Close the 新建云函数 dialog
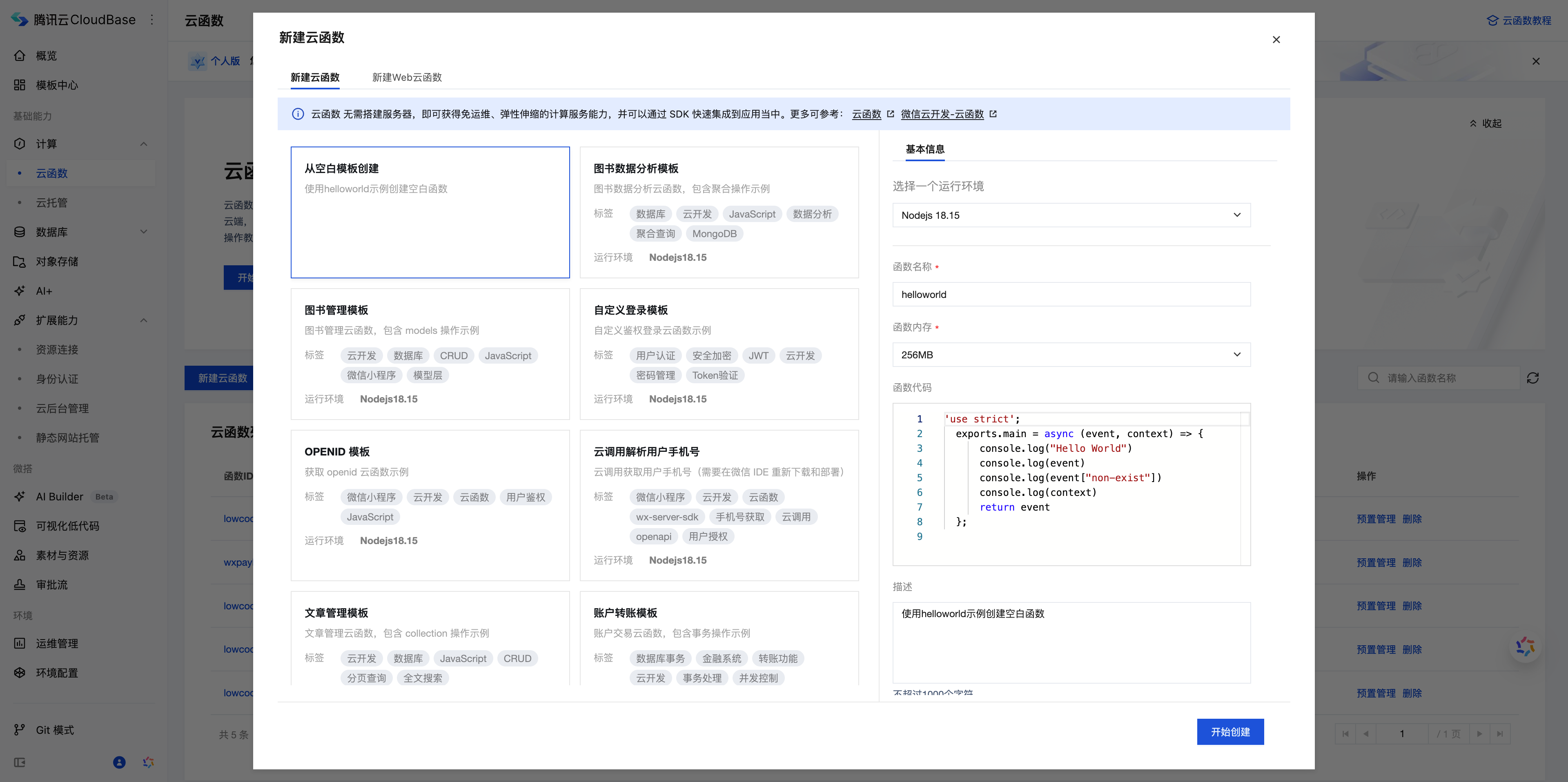The height and width of the screenshot is (782, 1568). pos(1276,40)
